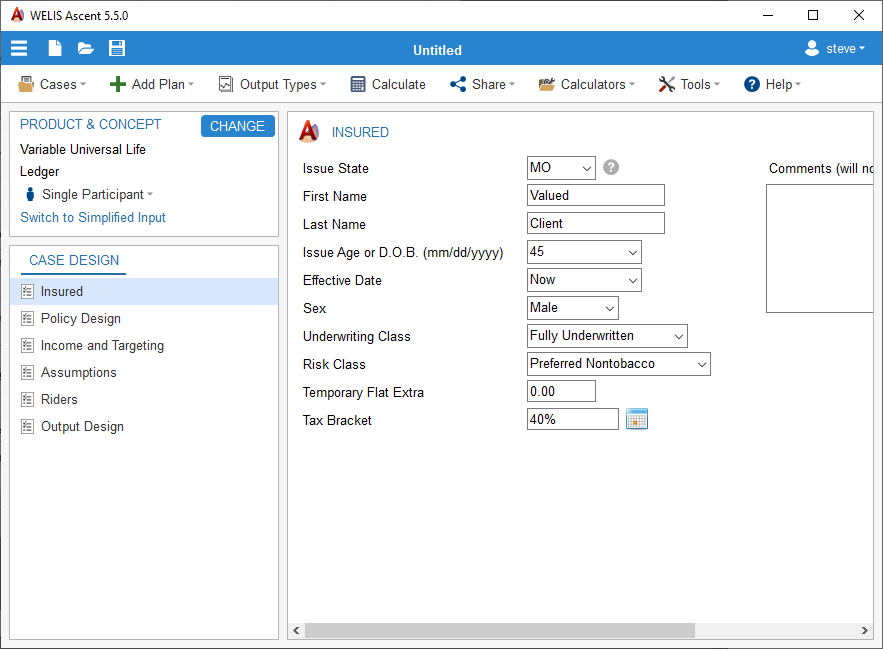Screen dimensions: 883x649
Task: Click the CHANGE button
Action: pos(237,126)
